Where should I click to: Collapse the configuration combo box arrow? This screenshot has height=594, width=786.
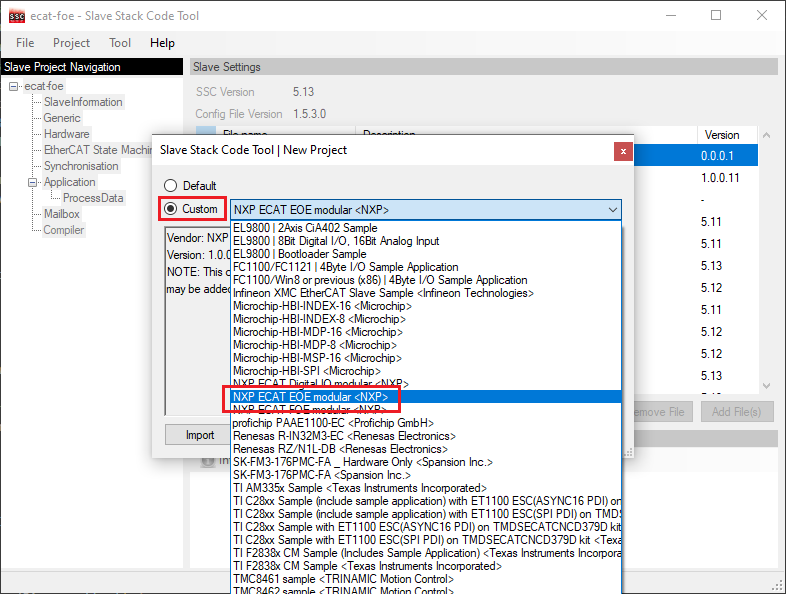(x=611, y=210)
